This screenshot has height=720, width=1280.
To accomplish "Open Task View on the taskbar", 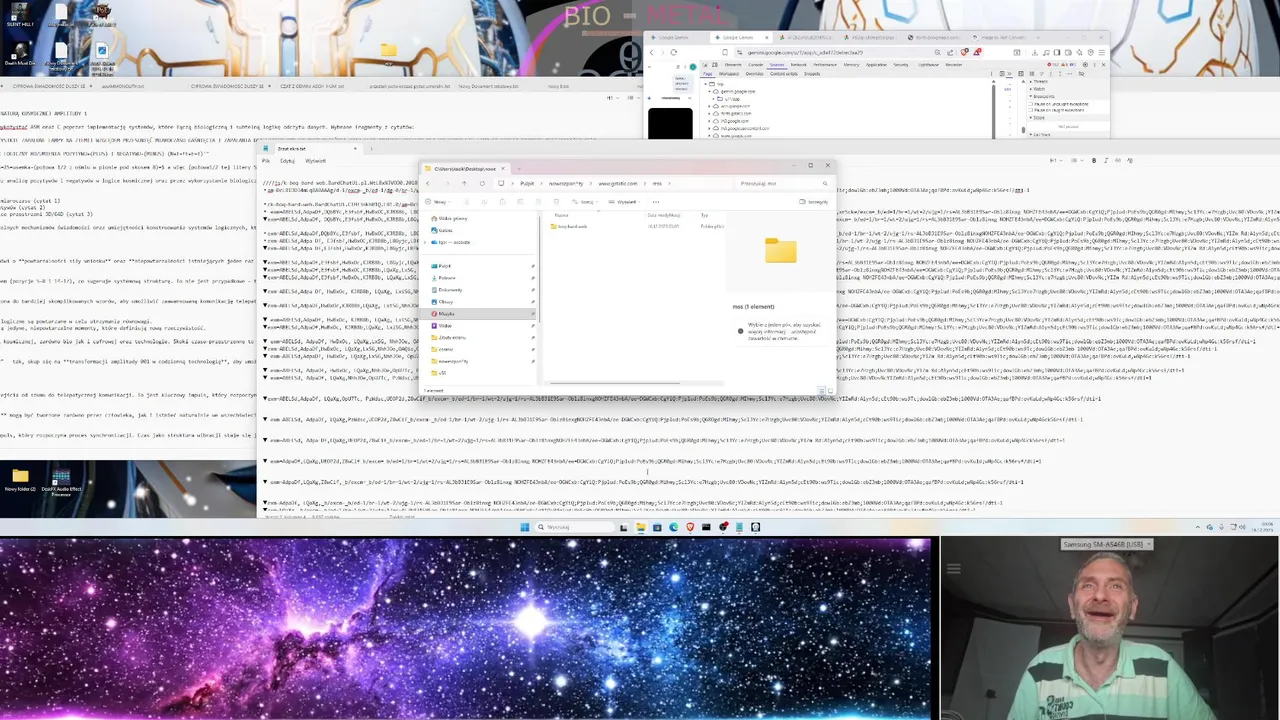I will point(624,527).
